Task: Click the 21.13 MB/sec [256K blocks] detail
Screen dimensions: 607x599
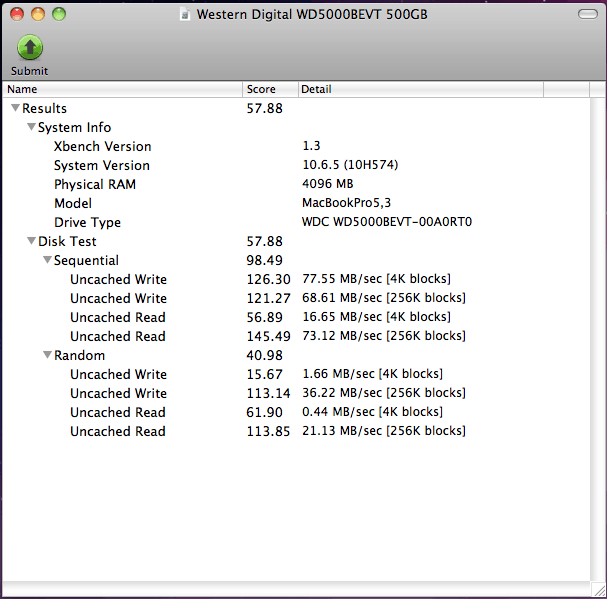Action: (x=384, y=431)
